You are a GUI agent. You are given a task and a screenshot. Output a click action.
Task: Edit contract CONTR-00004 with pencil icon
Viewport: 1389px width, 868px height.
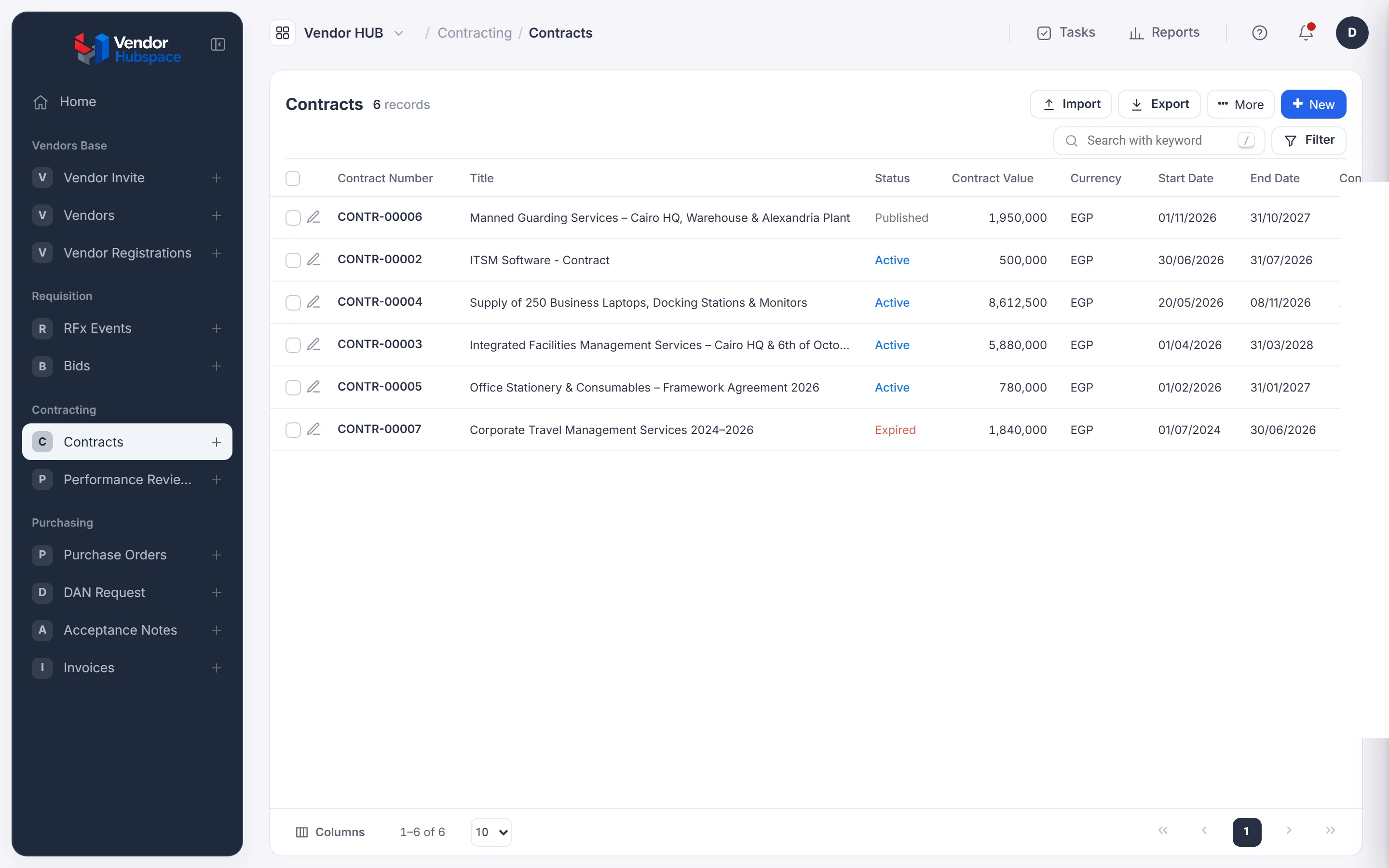pyautogui.click(x=313, y=302)
